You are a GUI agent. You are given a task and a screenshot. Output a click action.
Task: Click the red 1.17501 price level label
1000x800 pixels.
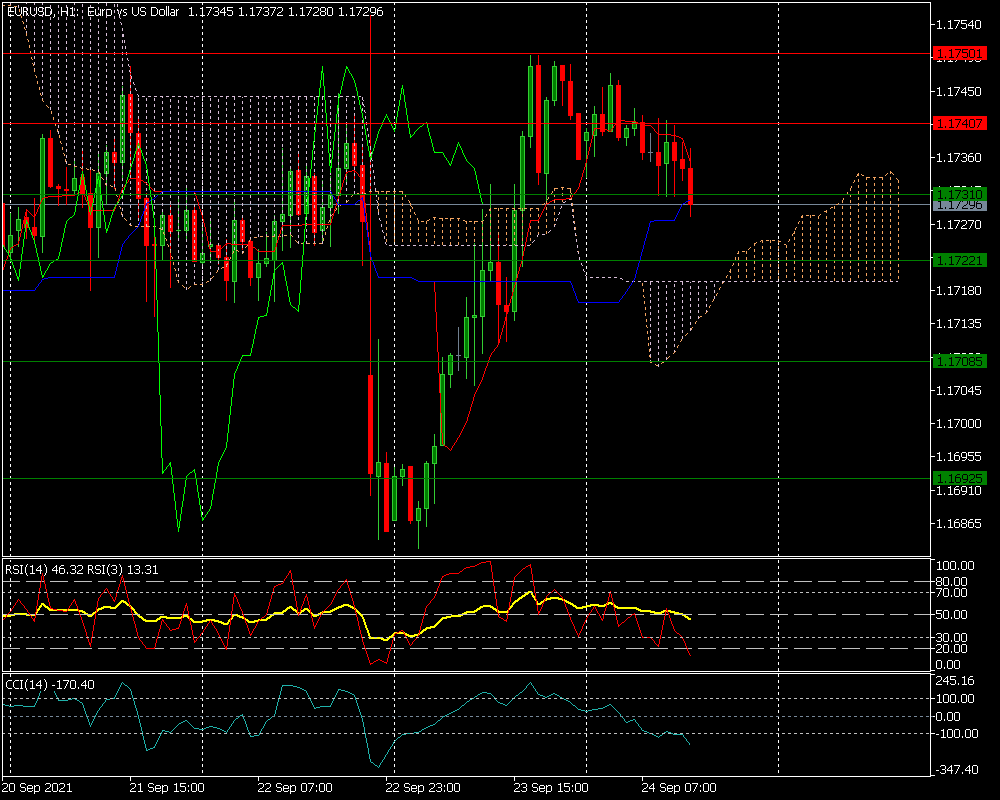[959, 53]
